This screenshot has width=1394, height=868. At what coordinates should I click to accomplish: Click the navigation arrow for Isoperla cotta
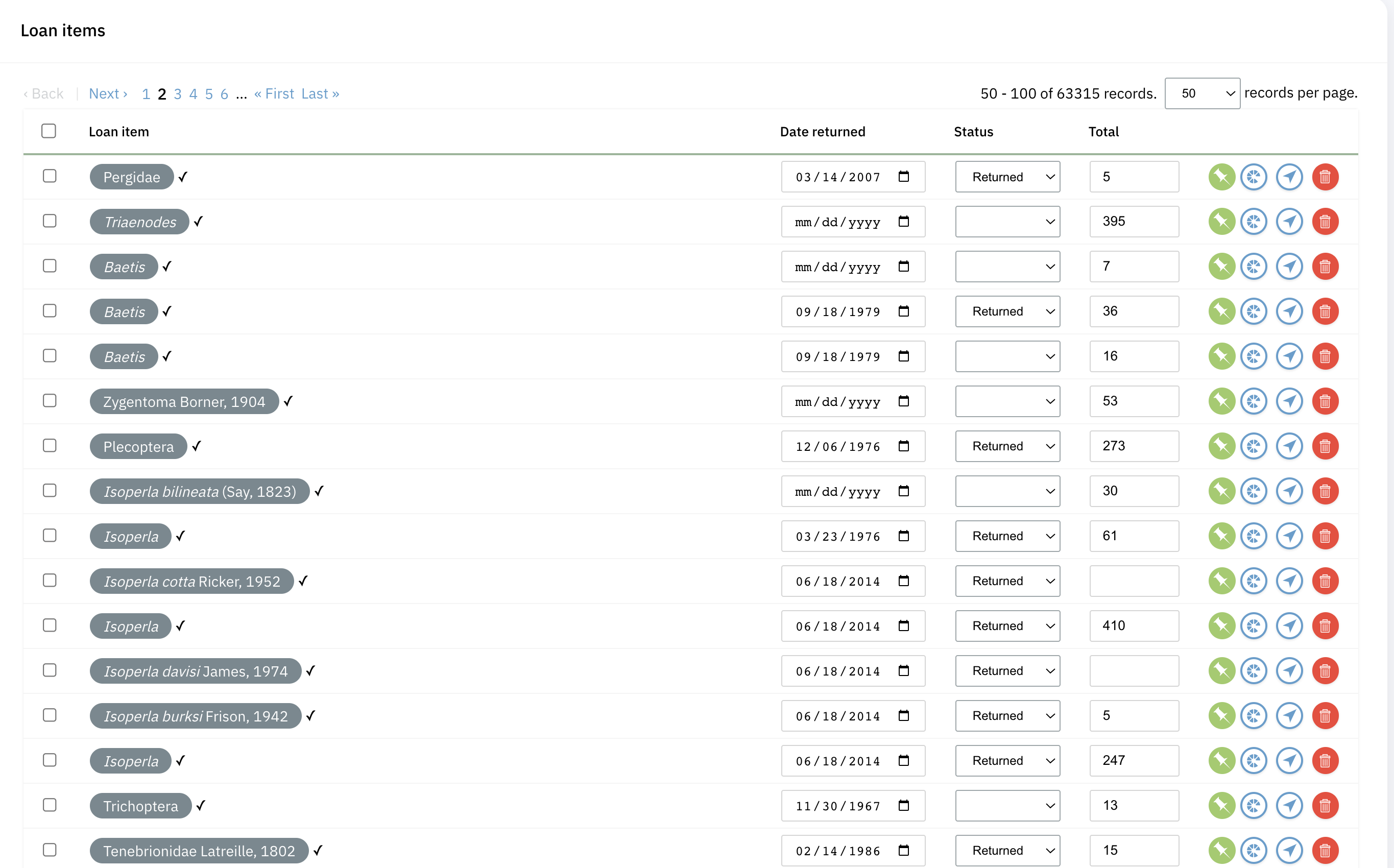(x=1290, y=581)
